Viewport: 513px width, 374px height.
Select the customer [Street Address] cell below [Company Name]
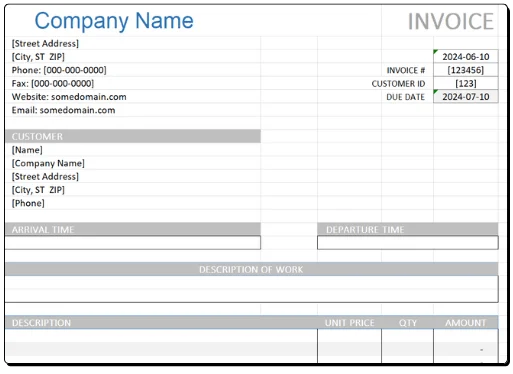pos(133,176)
